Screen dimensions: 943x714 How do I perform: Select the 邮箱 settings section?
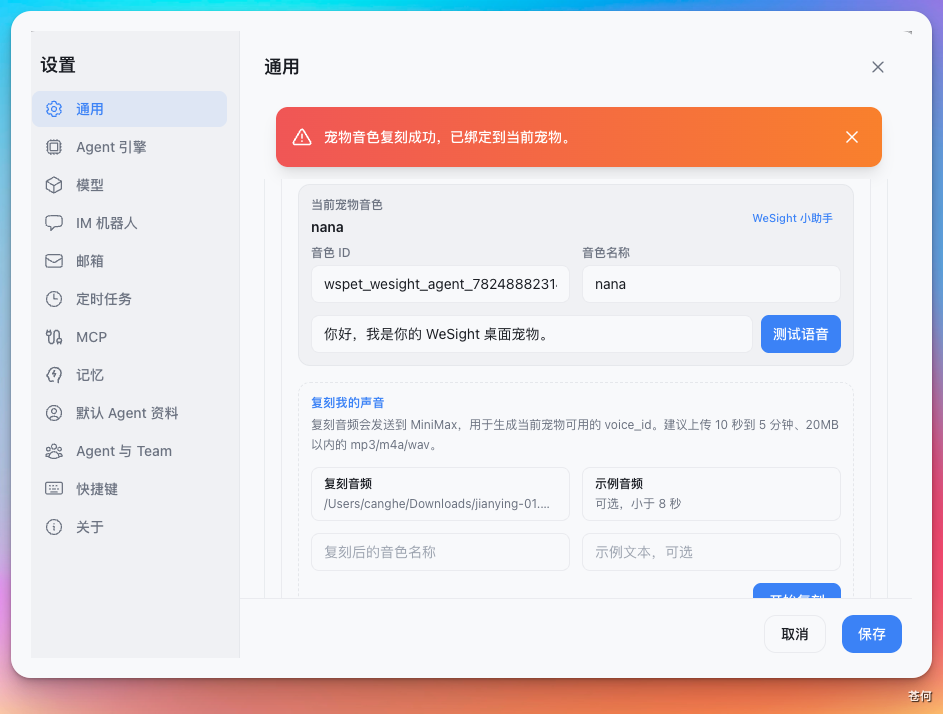[x=129, y=260]
